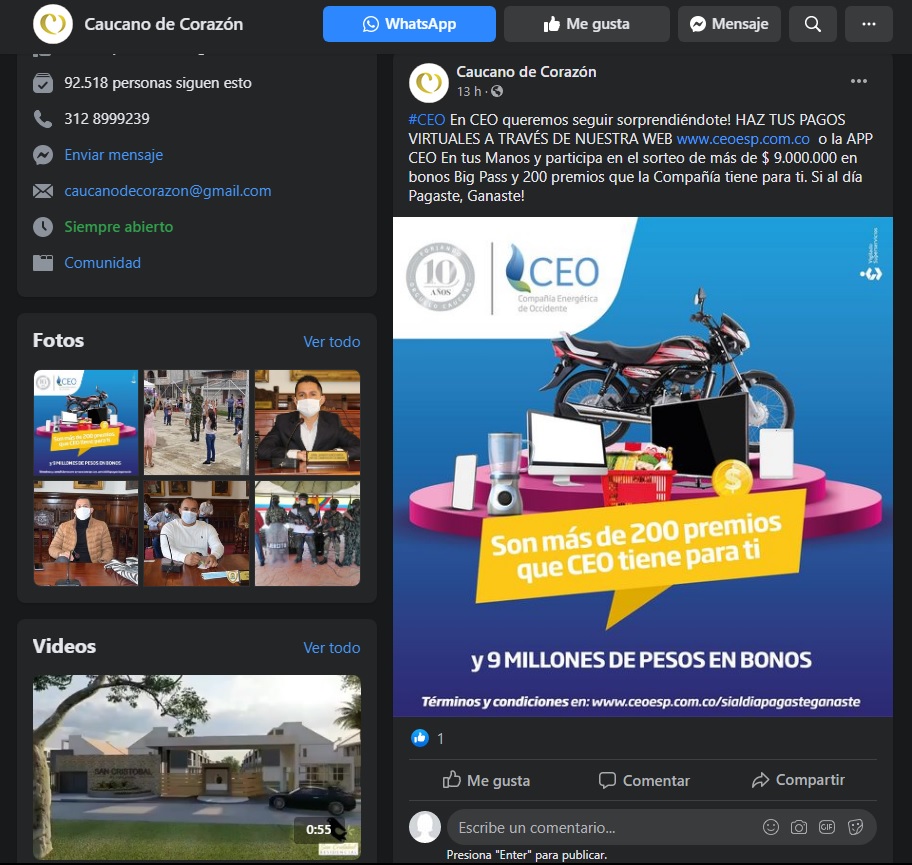Click the public globe privacy icon on post
Viewport: 912px width, 865px height.
[x=497, y=91]
